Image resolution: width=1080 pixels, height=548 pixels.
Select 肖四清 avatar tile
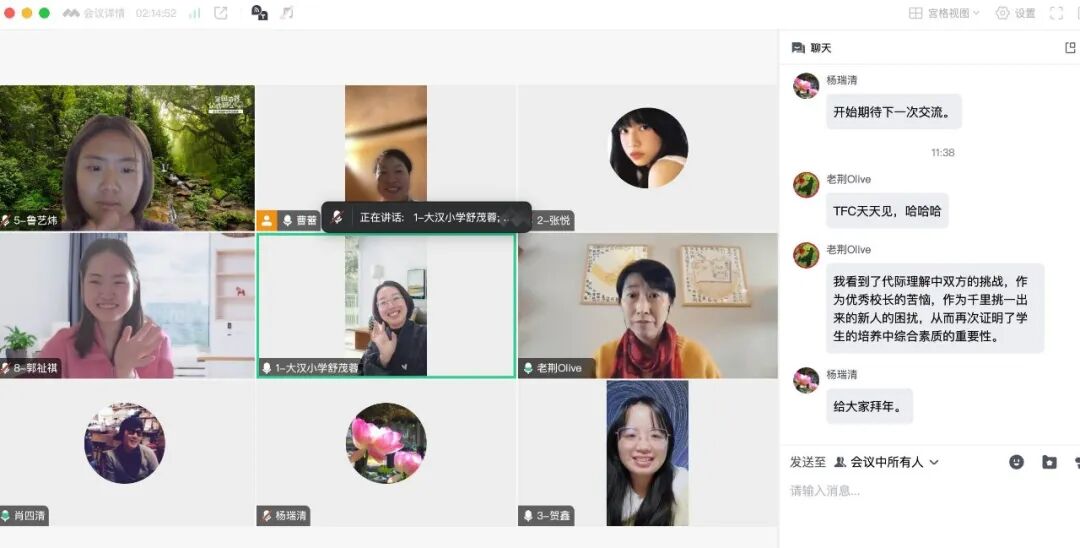click(127, 453)
